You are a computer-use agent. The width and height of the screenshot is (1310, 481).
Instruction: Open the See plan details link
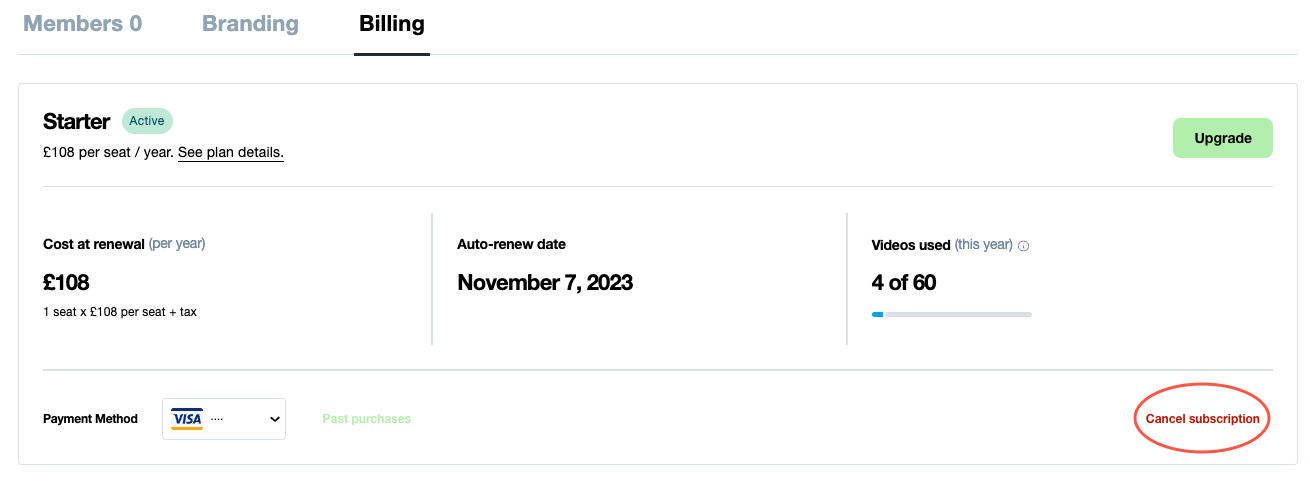coord(231,153)
